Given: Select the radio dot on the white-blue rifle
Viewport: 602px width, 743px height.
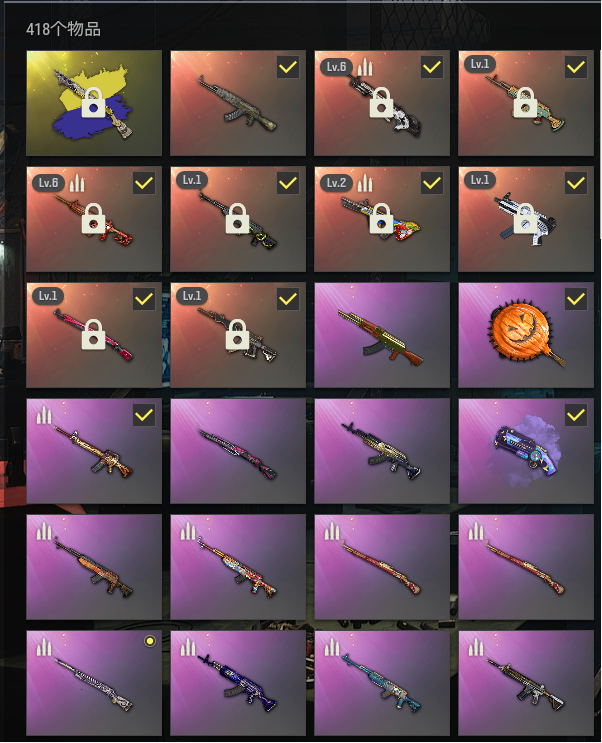Looking at the screenshot, I should pos(150,642).
